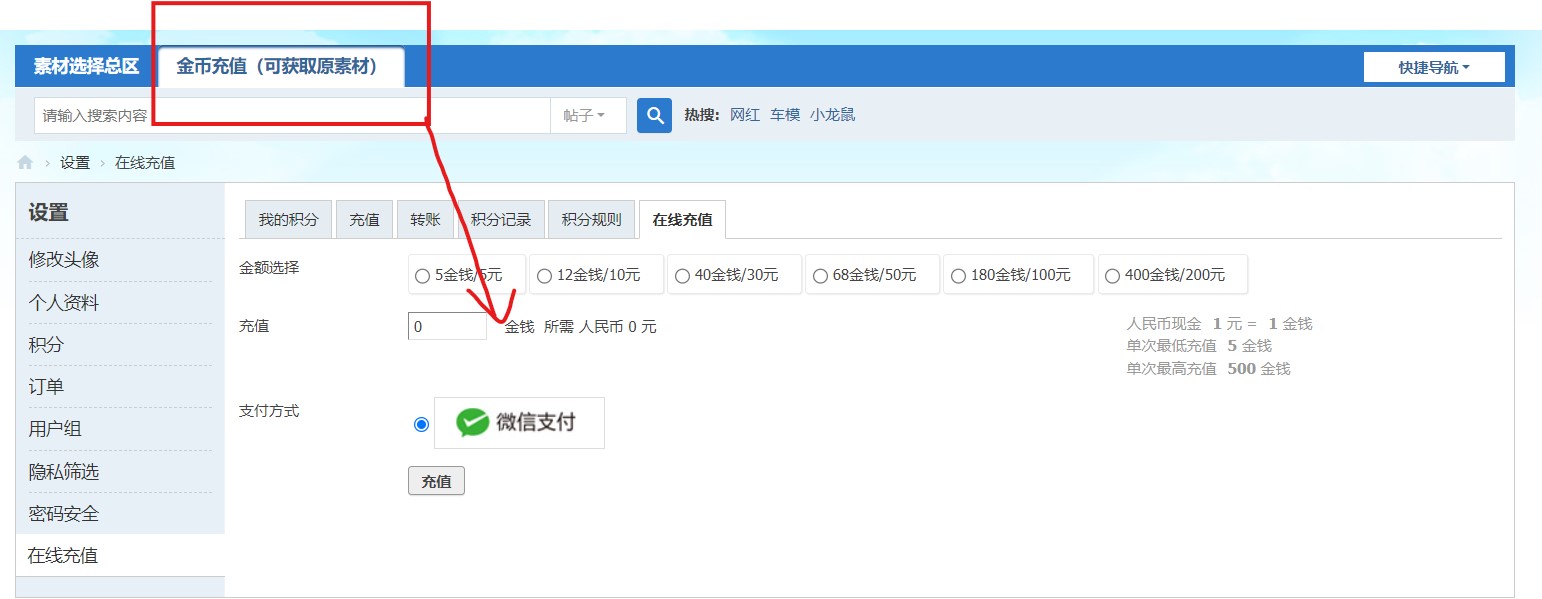Viewport: 1542px width, 599px height.
Task: Select the 5金钱/5元 amount option
Action: (x=467, y=275)
